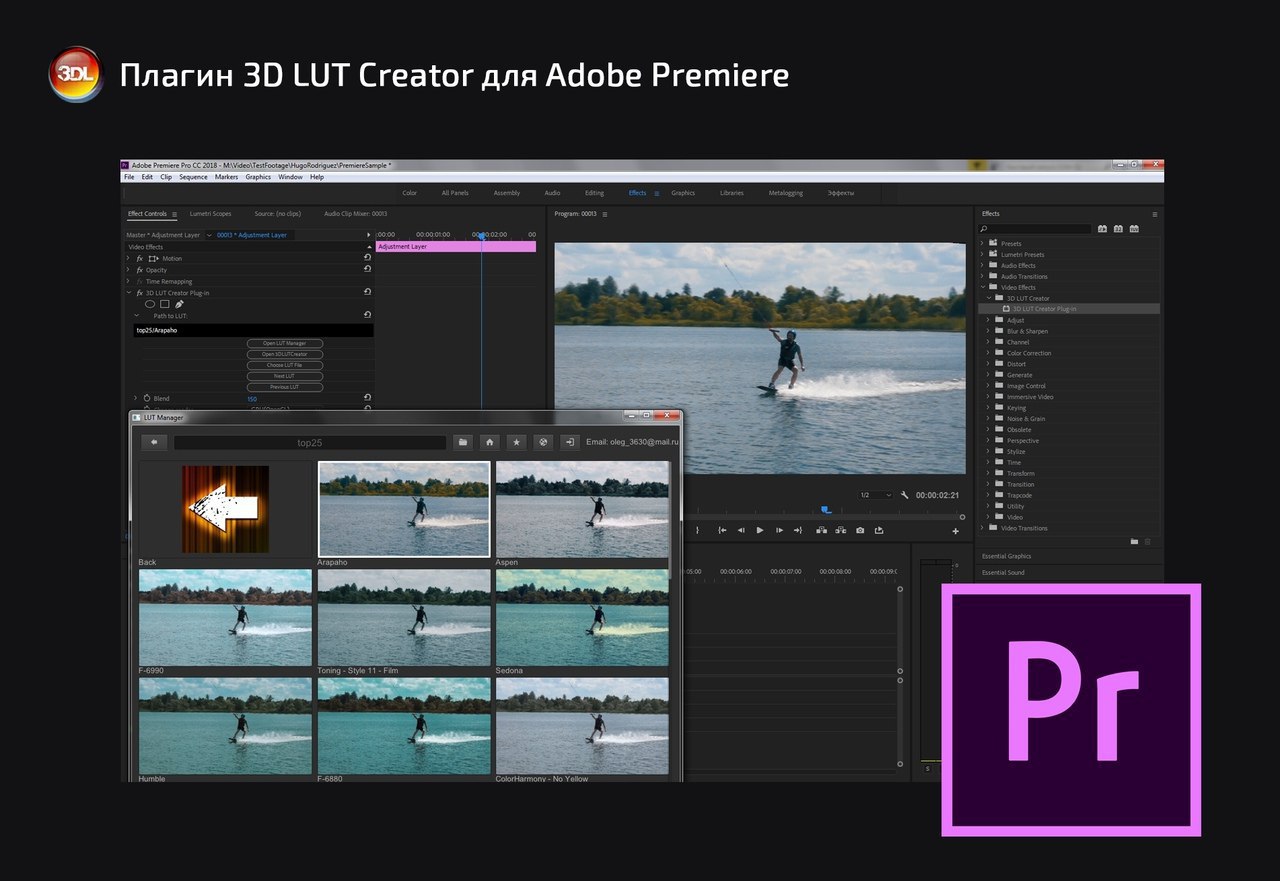
Task: Reset the Opacity effect
Action: [x=367, y=269]
